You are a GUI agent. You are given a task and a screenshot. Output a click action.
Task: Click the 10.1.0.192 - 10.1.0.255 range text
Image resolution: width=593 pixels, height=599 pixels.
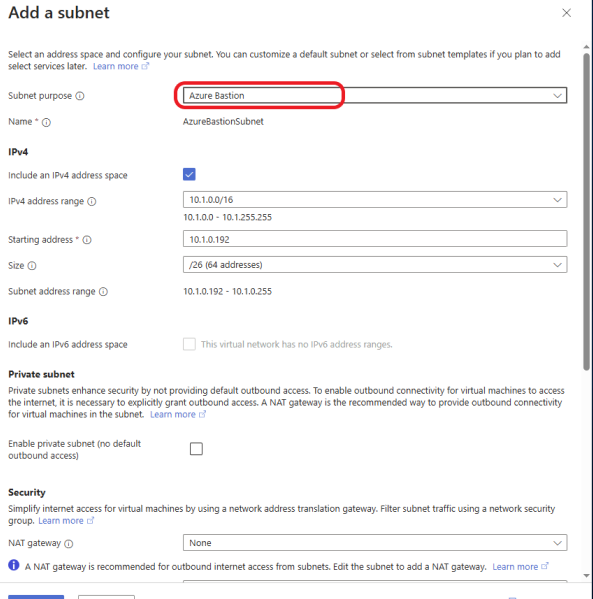227,291
